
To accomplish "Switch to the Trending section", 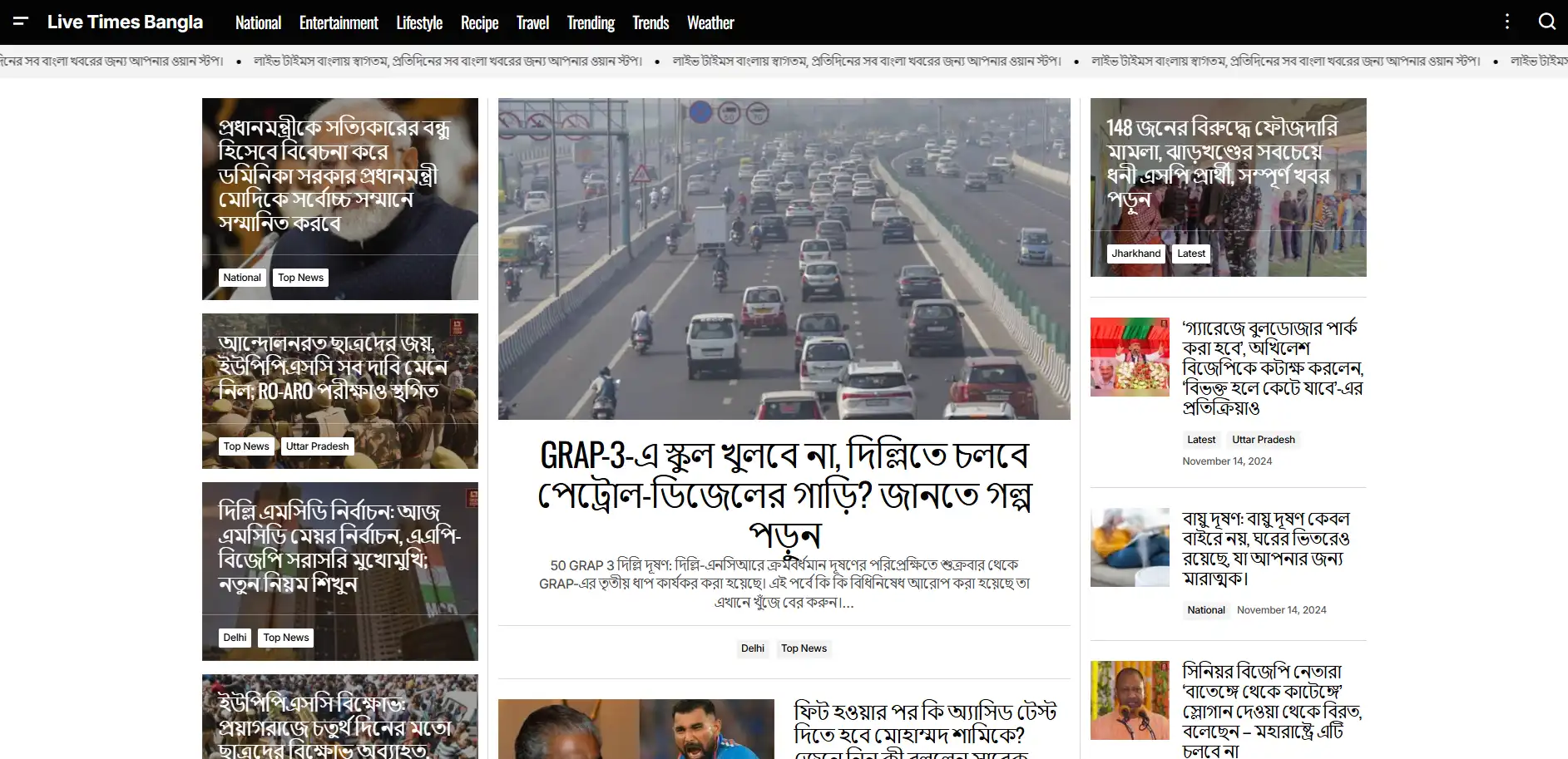I will click(x=591, y=23).
